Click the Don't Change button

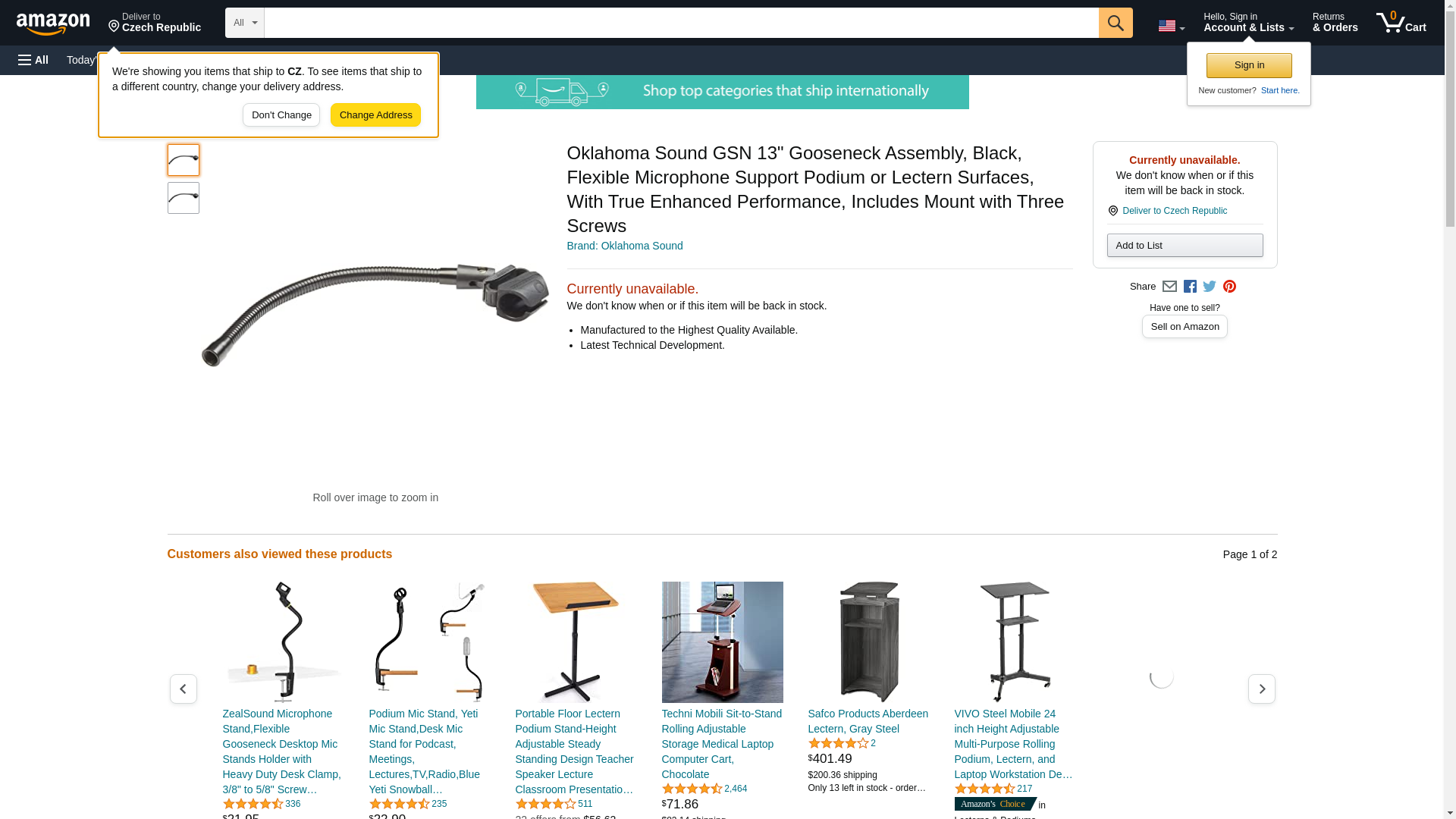tap(281, 115)
